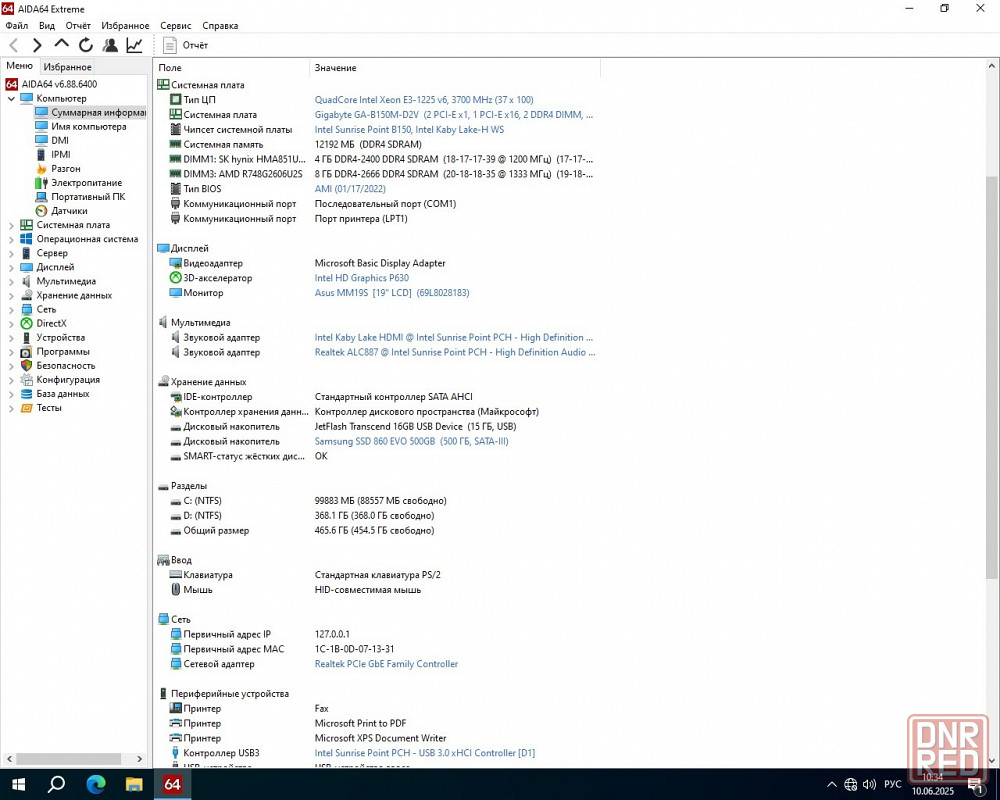Open the Отчёт menu in menu bar
The image size is (1000, 800).
point(78,26)
